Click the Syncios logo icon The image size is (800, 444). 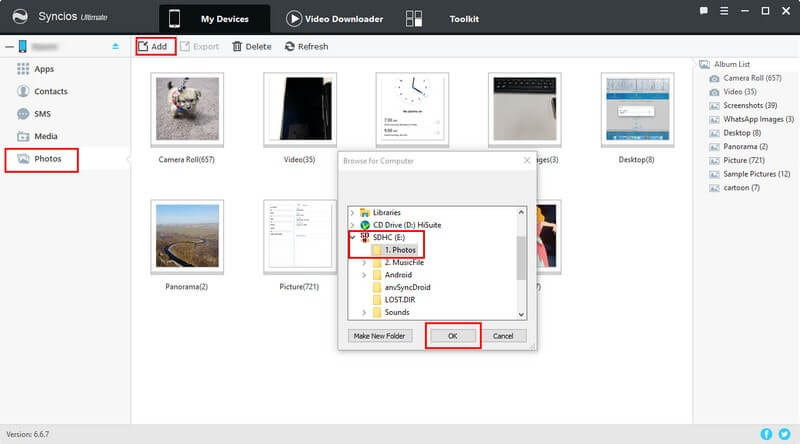(x=20, y=16)
